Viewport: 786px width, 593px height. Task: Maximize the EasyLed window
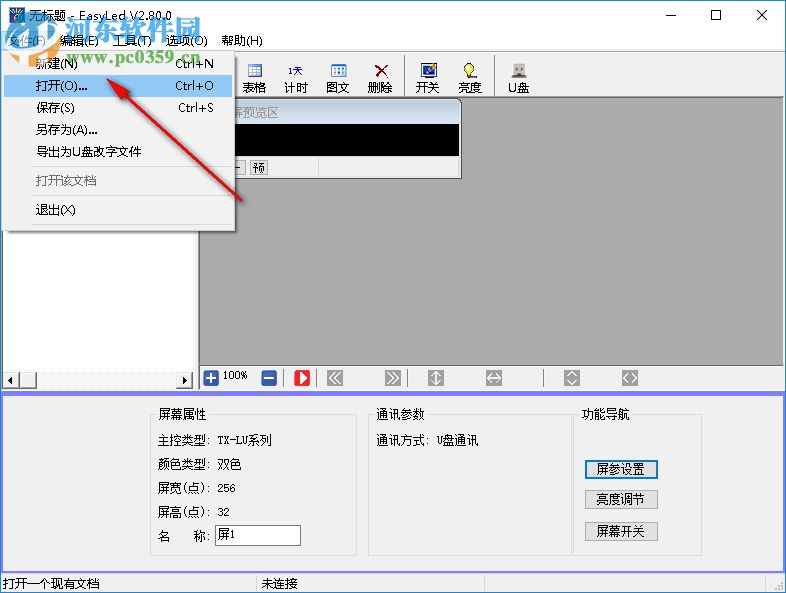point(716,16)
